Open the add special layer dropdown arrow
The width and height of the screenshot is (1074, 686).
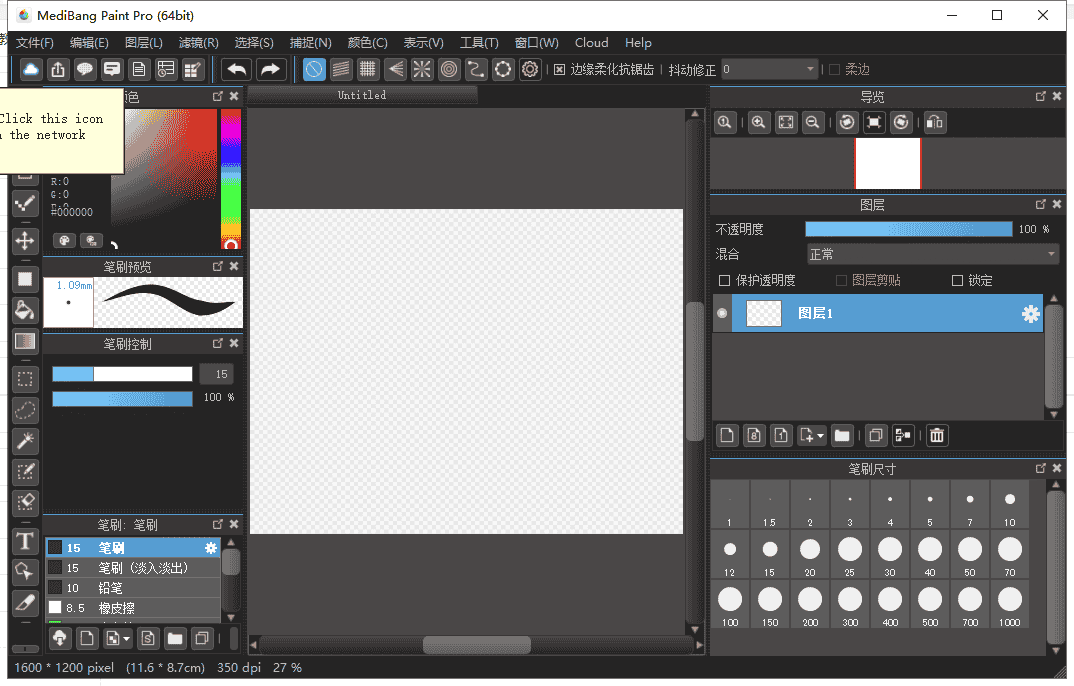pos(821,436)
